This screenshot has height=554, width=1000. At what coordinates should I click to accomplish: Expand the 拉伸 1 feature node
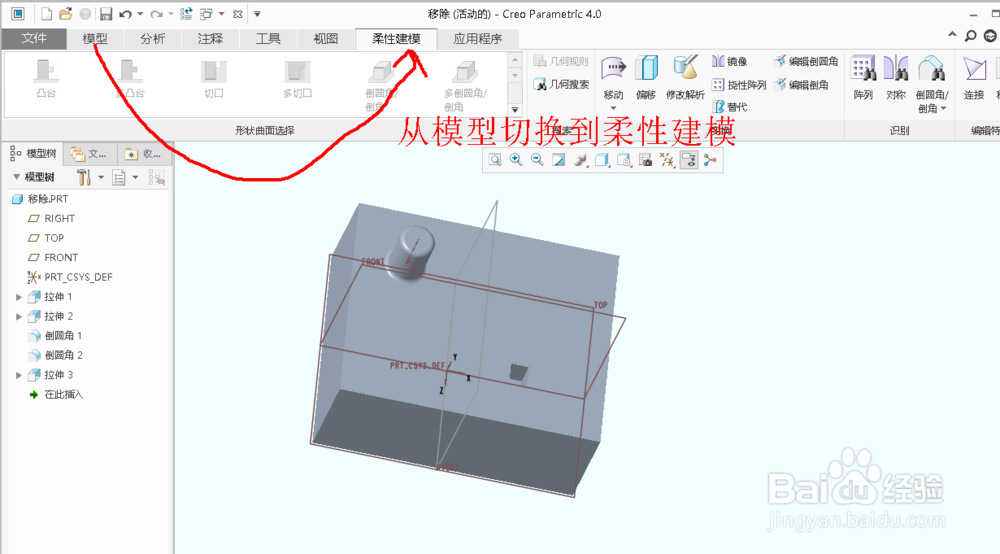pos(19,297)
